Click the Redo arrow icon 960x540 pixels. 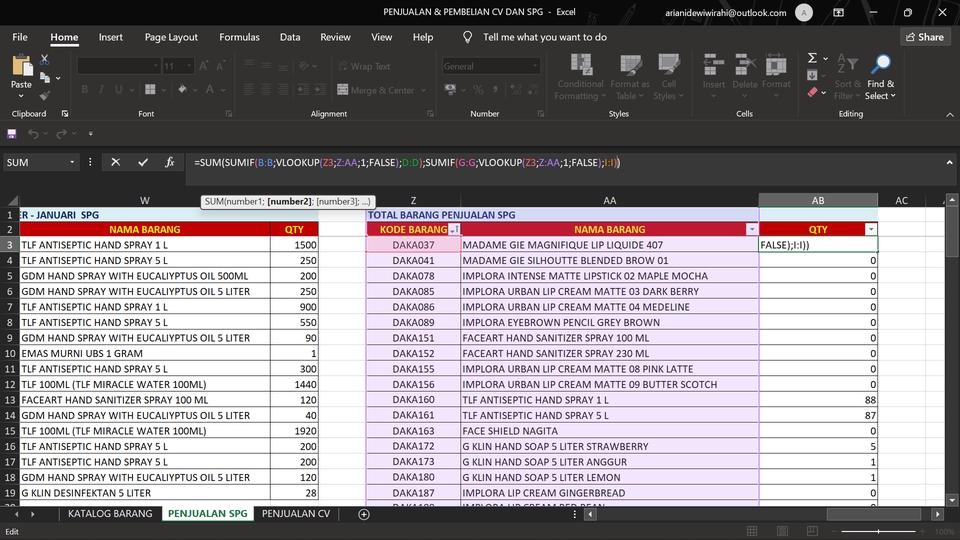click(61, 133)
